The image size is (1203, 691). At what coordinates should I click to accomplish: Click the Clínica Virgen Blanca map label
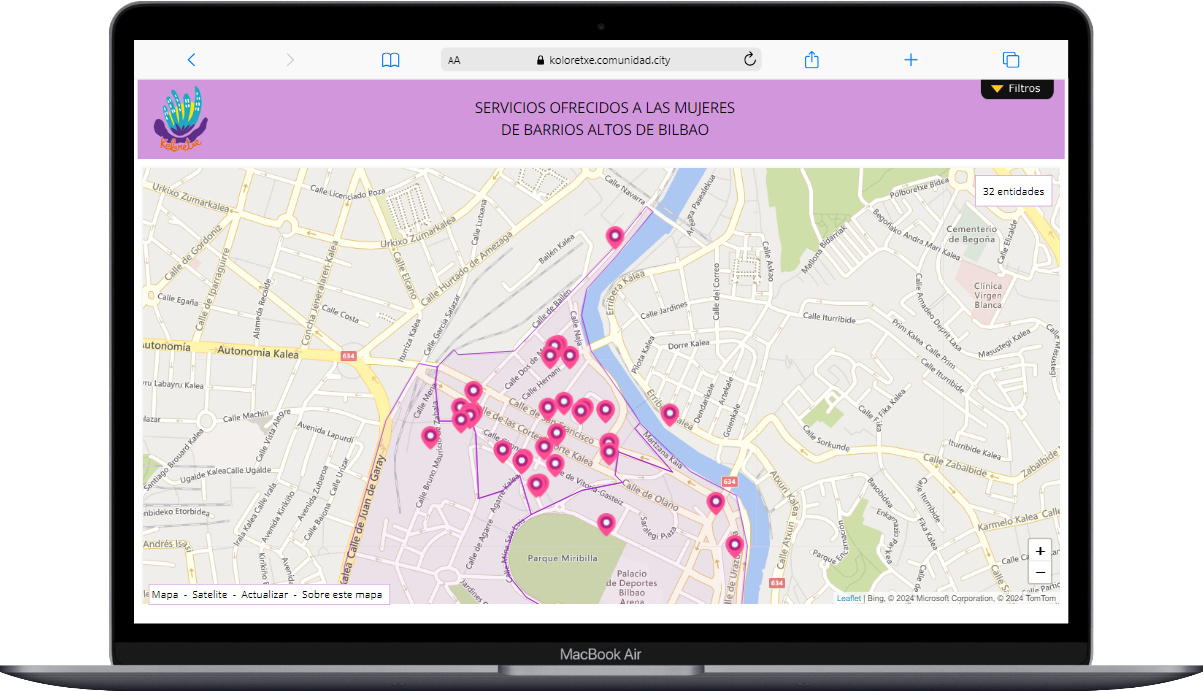click(x=988, y=294)
